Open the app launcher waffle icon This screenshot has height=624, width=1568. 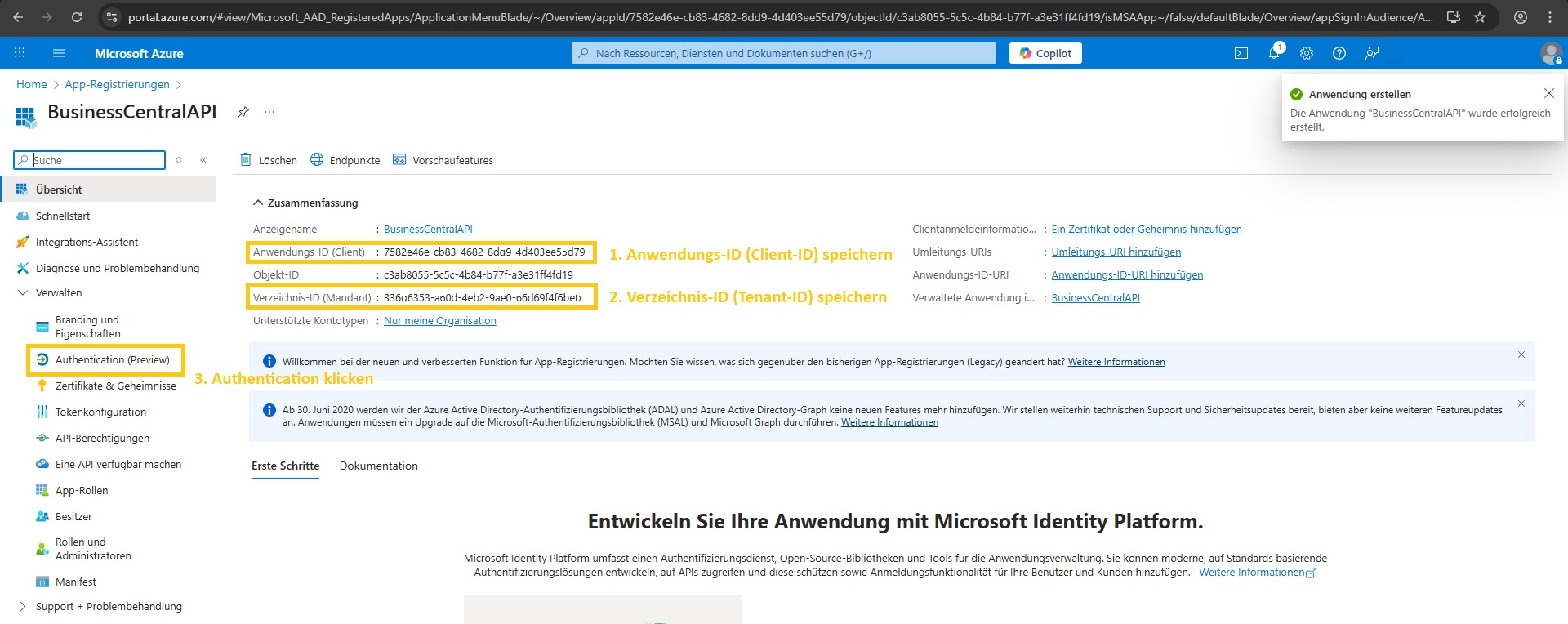pyautogui.click(x=20, y=53)
